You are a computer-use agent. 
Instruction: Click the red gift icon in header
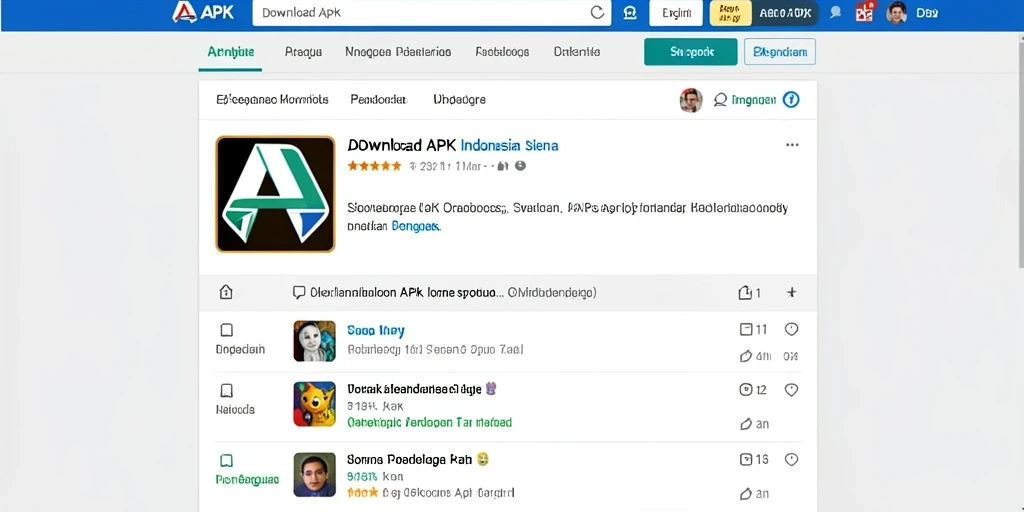click(x=865, y=12)
